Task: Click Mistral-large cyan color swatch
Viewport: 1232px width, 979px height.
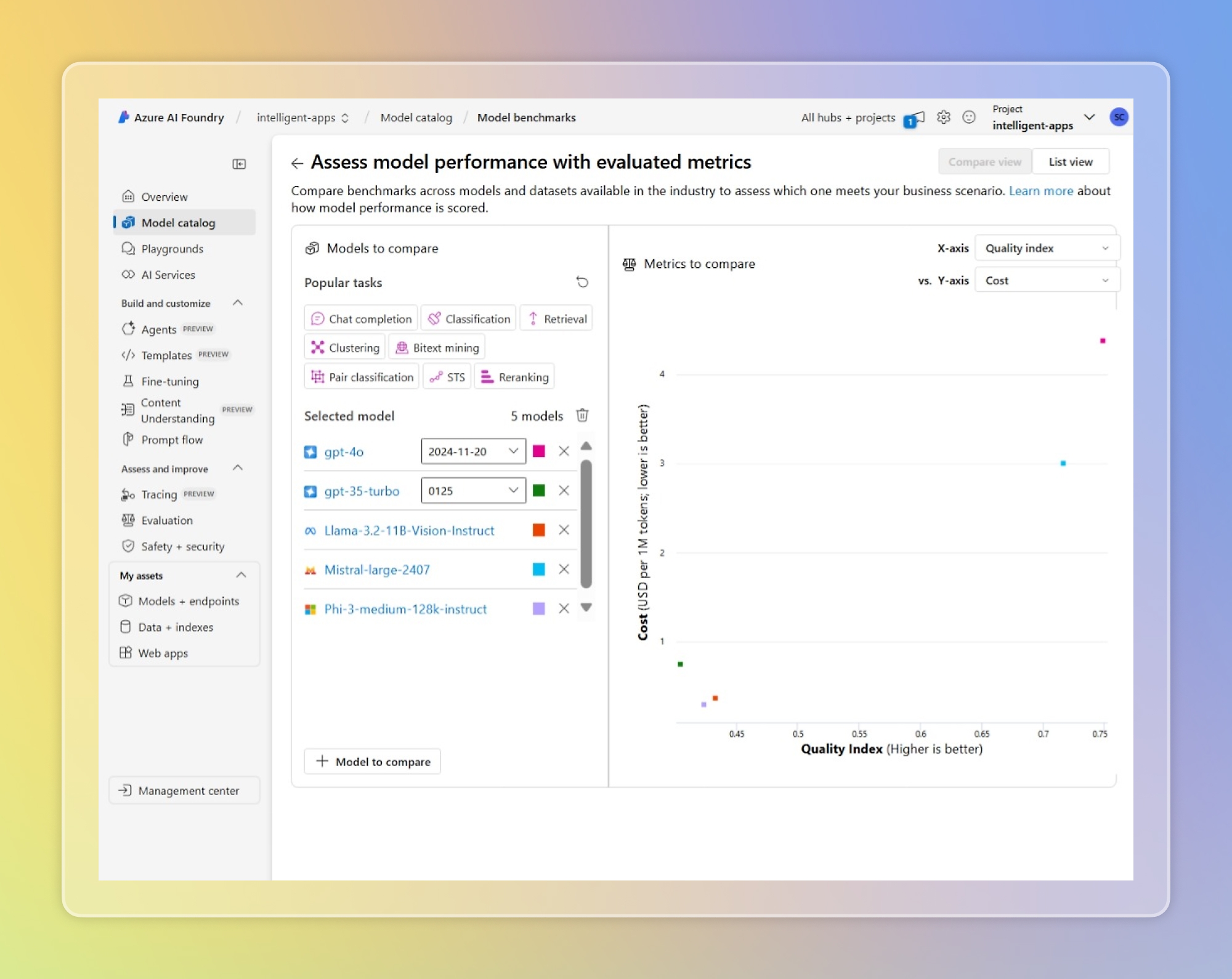Action: click(x=539, y=570)
